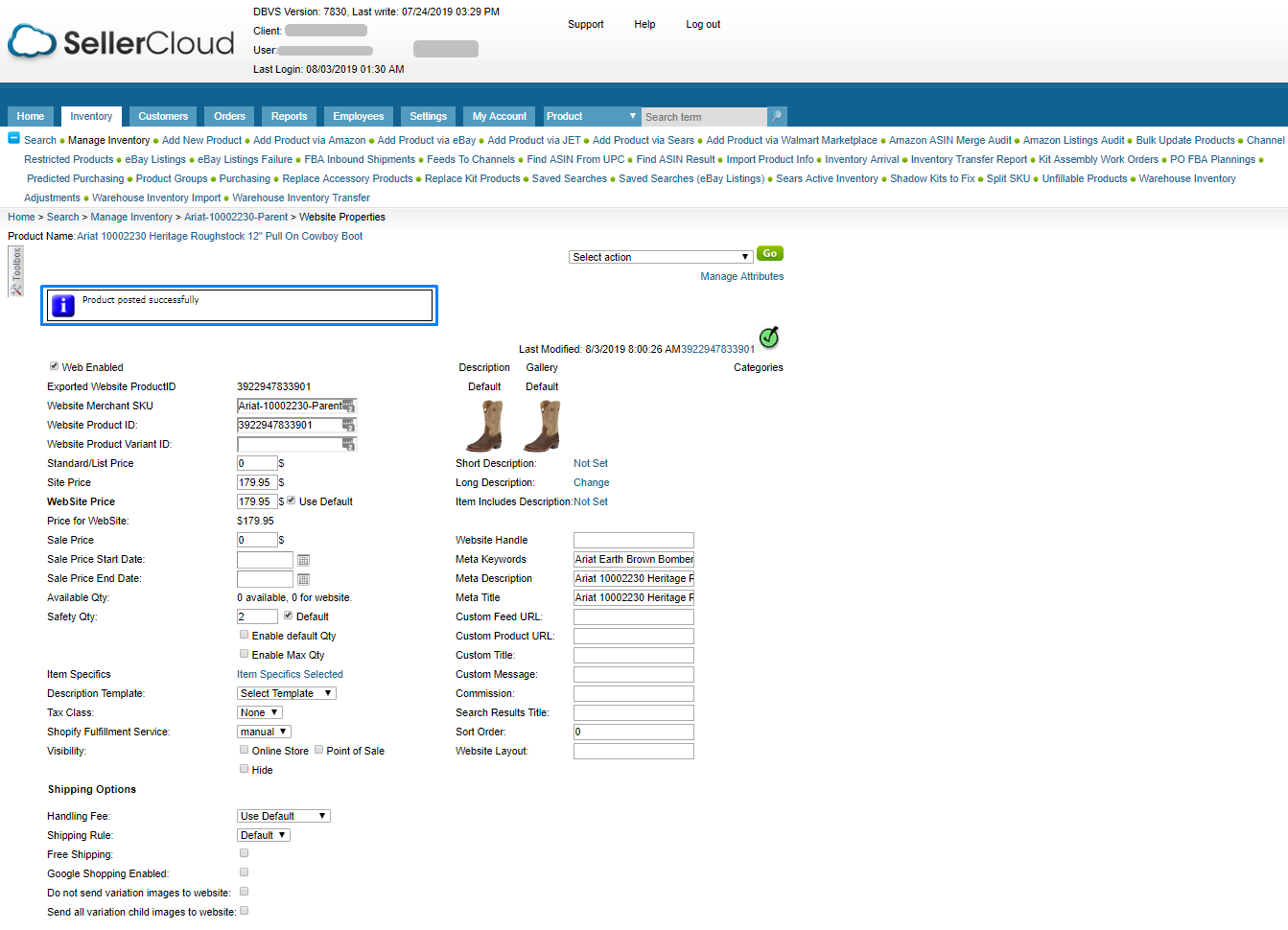
Task: Click the Search term input field
Action: pos(704,117)
